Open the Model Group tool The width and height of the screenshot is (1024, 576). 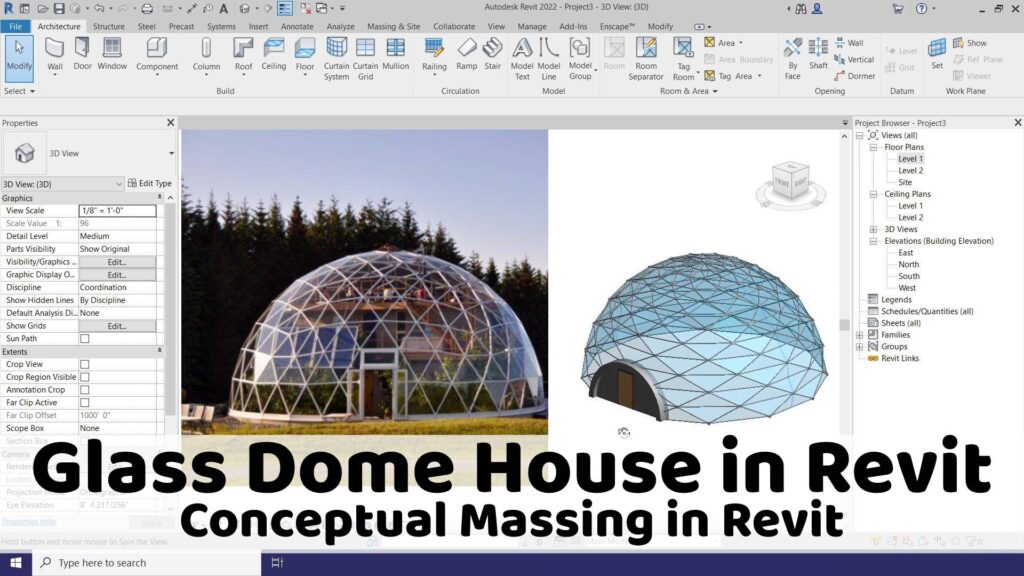tap(580, 59)
